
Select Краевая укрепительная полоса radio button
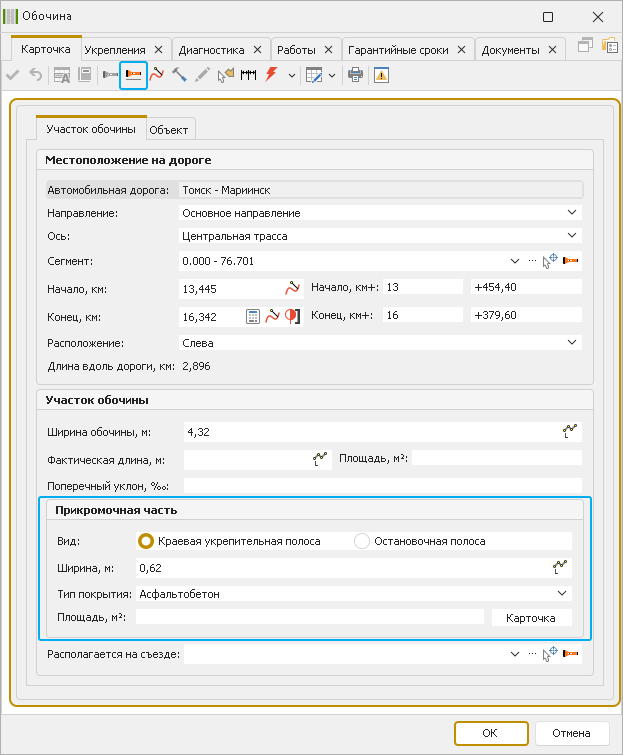click(146, 541)
